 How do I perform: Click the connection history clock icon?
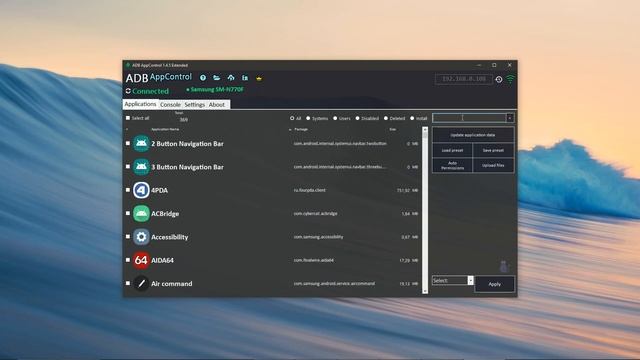click(499, 80)
